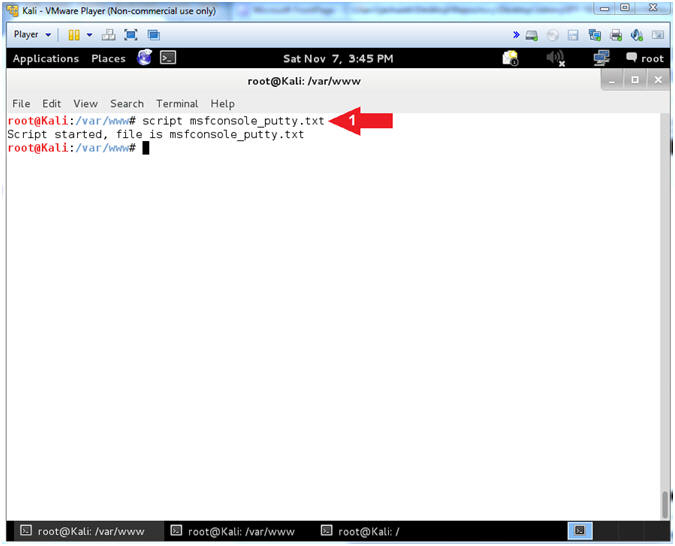Click the 'script msfconsole_putty.txt' command text
Image resolution: width=675 pixels, height=546 pixels.
[233, 121]
